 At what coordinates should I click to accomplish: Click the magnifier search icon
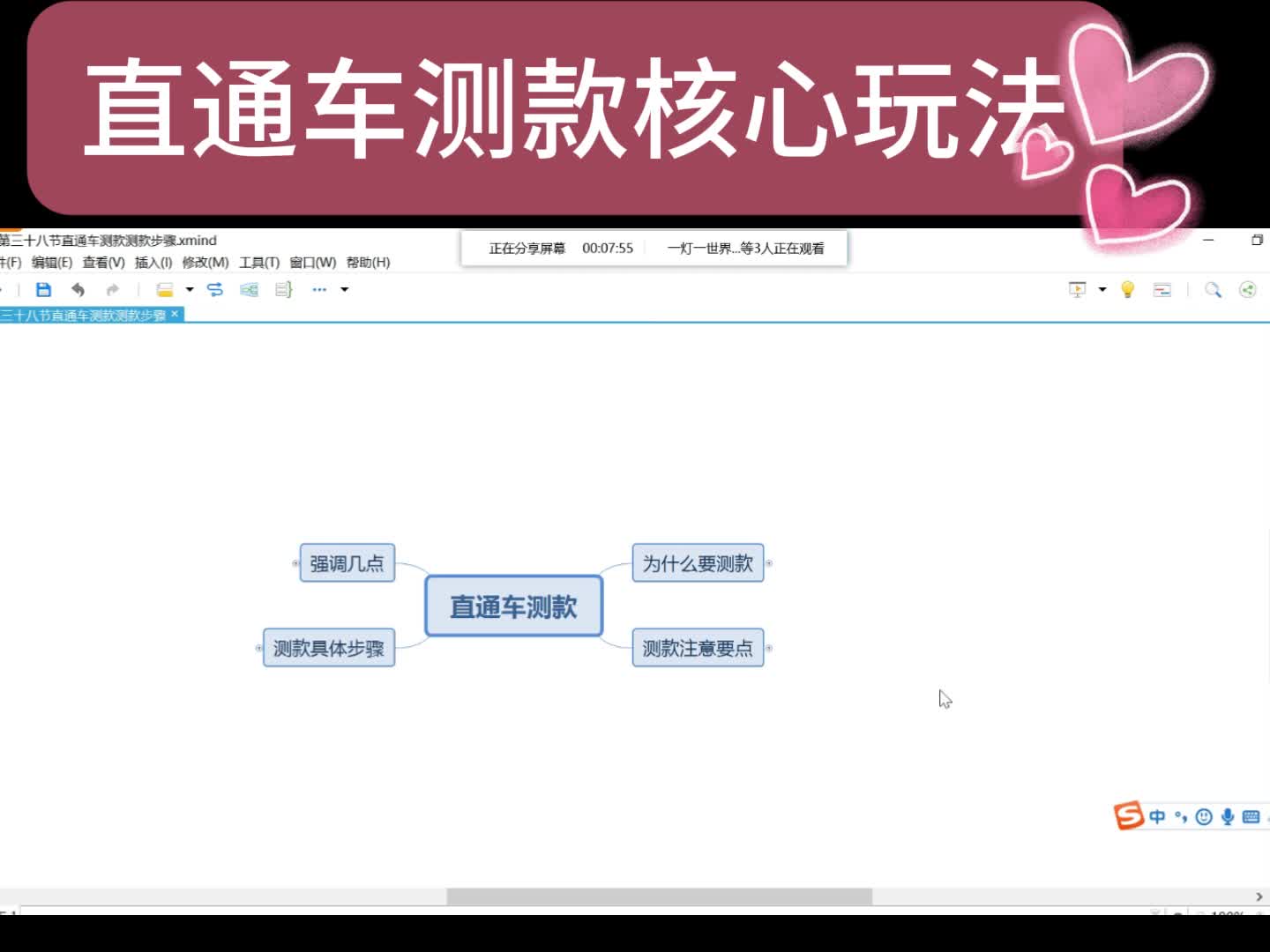click(1214, 290)
